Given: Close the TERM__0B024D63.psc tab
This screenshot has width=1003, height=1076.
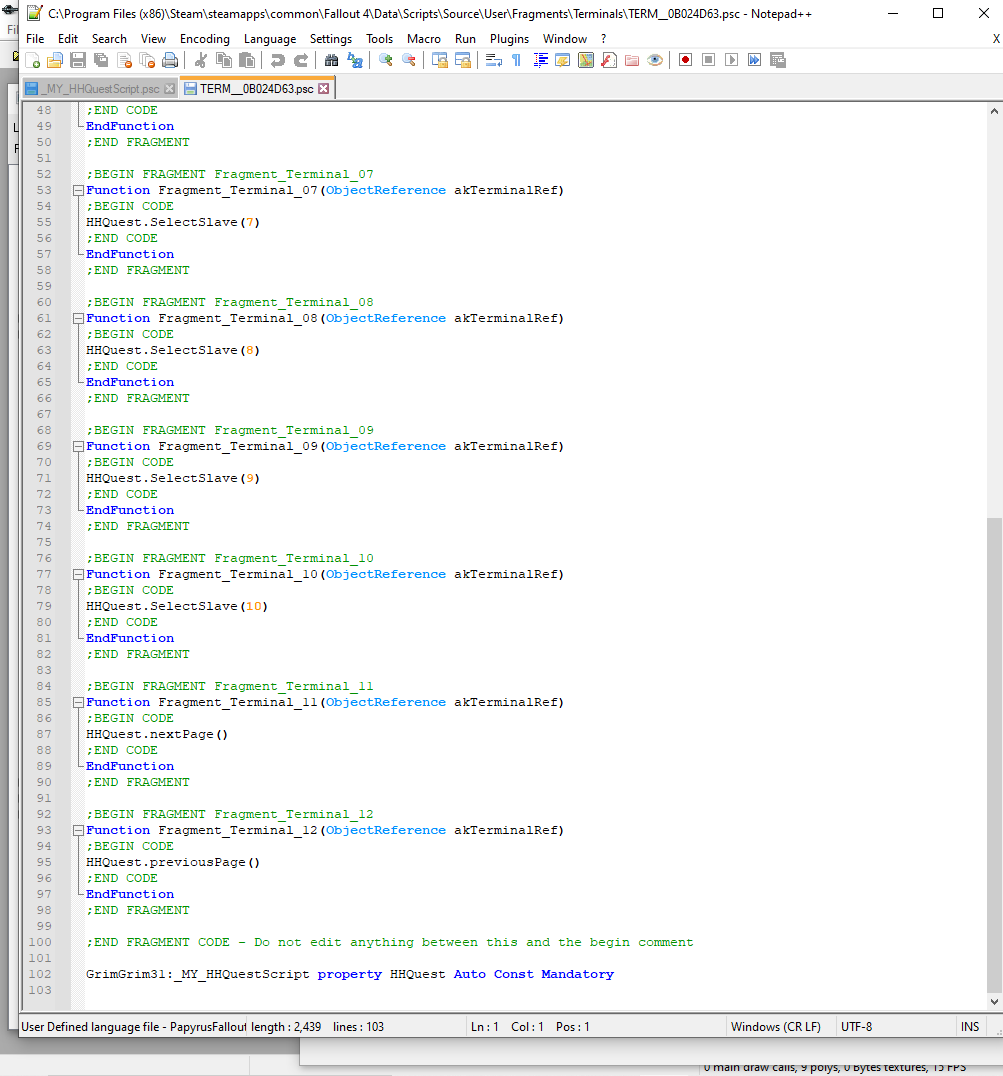Looking at the screenshot, I should point(324,89).
